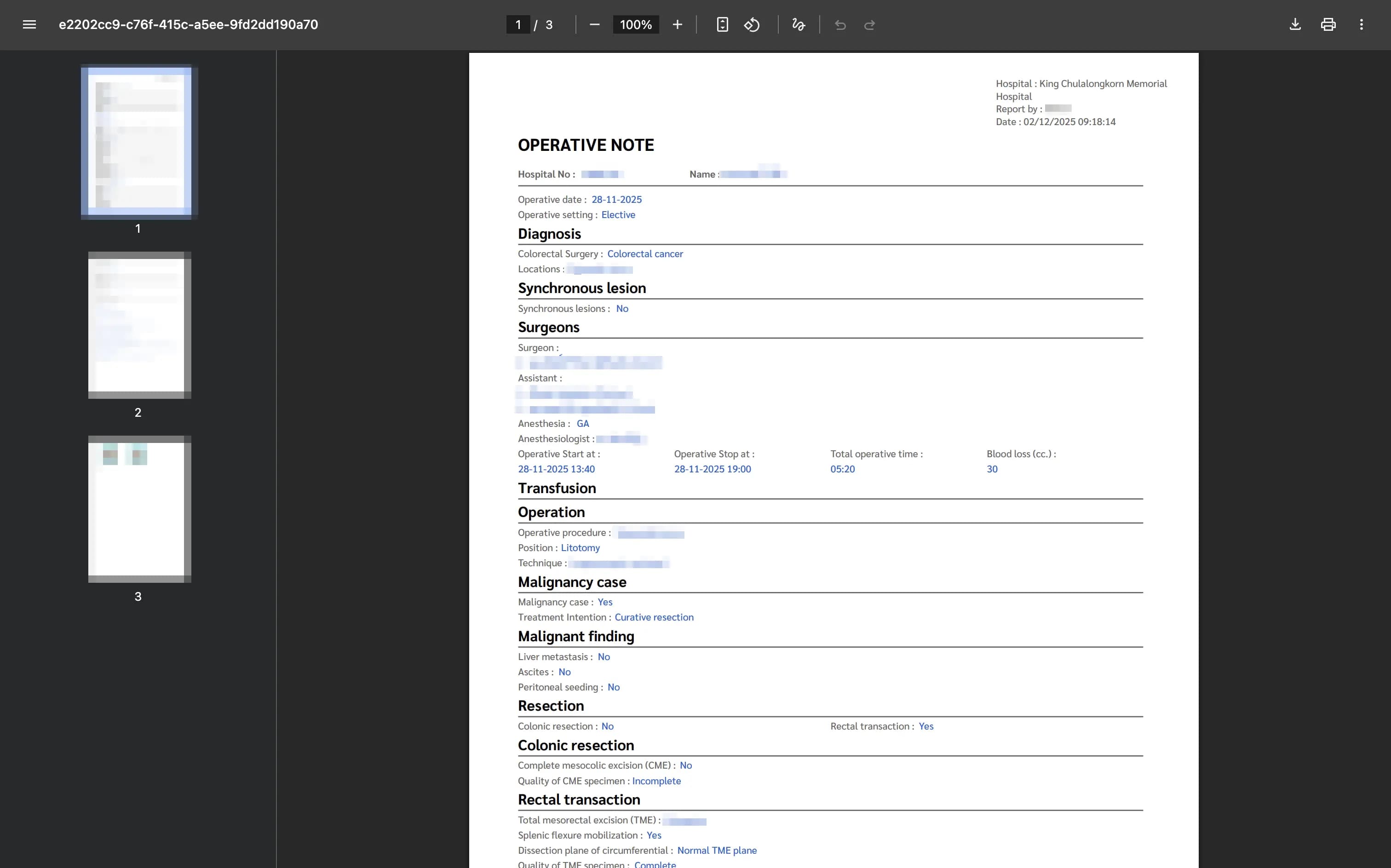Image resolution: width=1391 pixels, height=868 pixels.
Task: Click the fit to page icon
Action: pos(722,25)
